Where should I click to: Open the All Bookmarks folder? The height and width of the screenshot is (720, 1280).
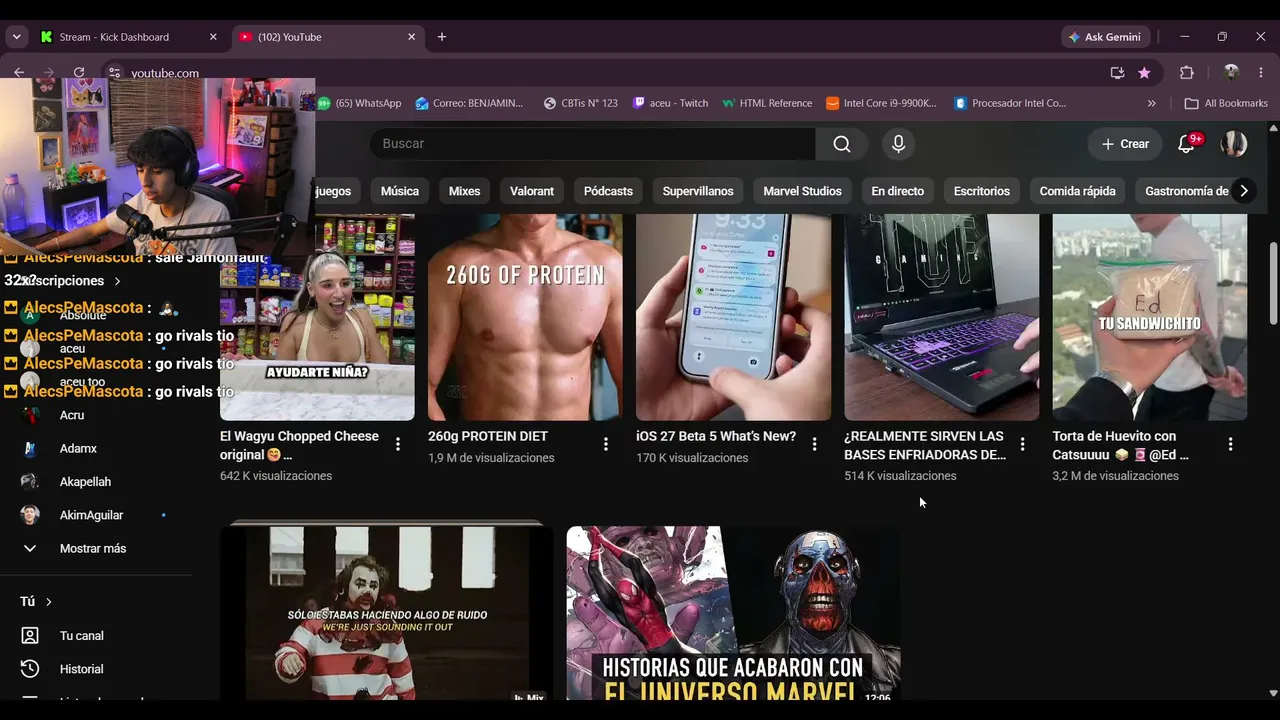(1226, 103)
